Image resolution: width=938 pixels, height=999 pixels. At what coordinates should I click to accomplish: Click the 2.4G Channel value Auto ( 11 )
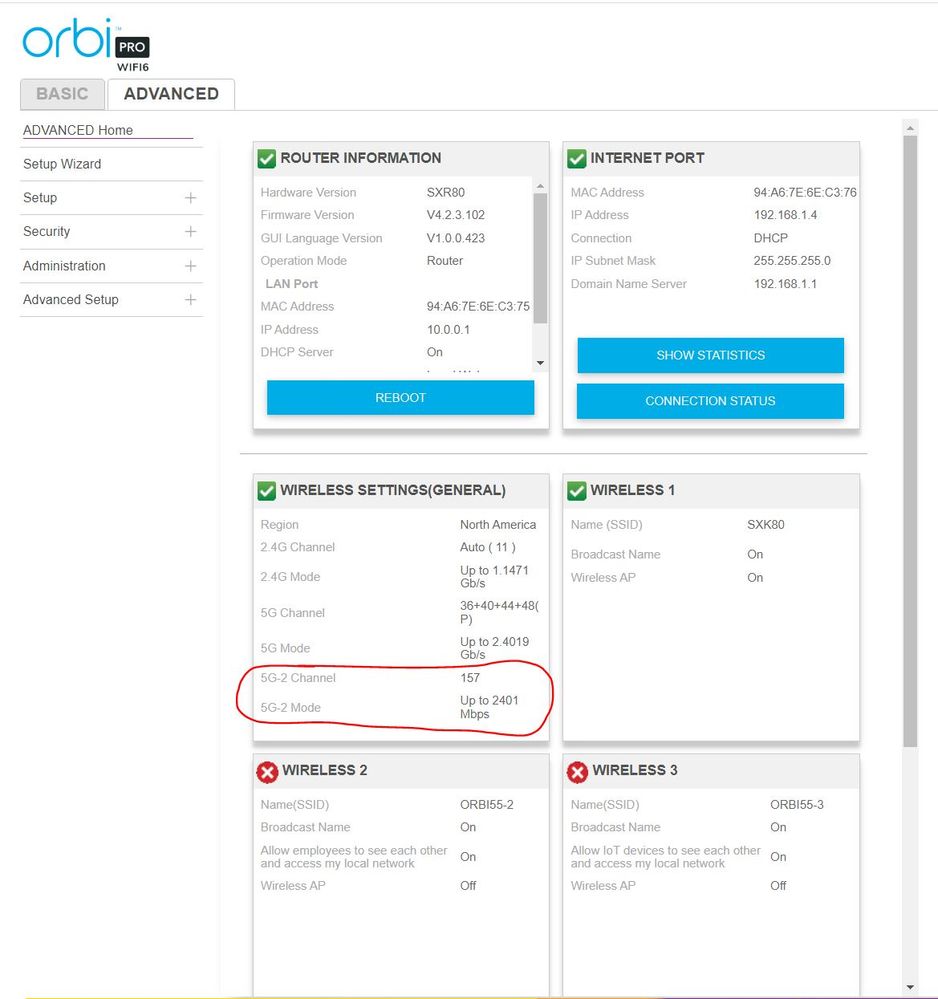click(487, 547)
